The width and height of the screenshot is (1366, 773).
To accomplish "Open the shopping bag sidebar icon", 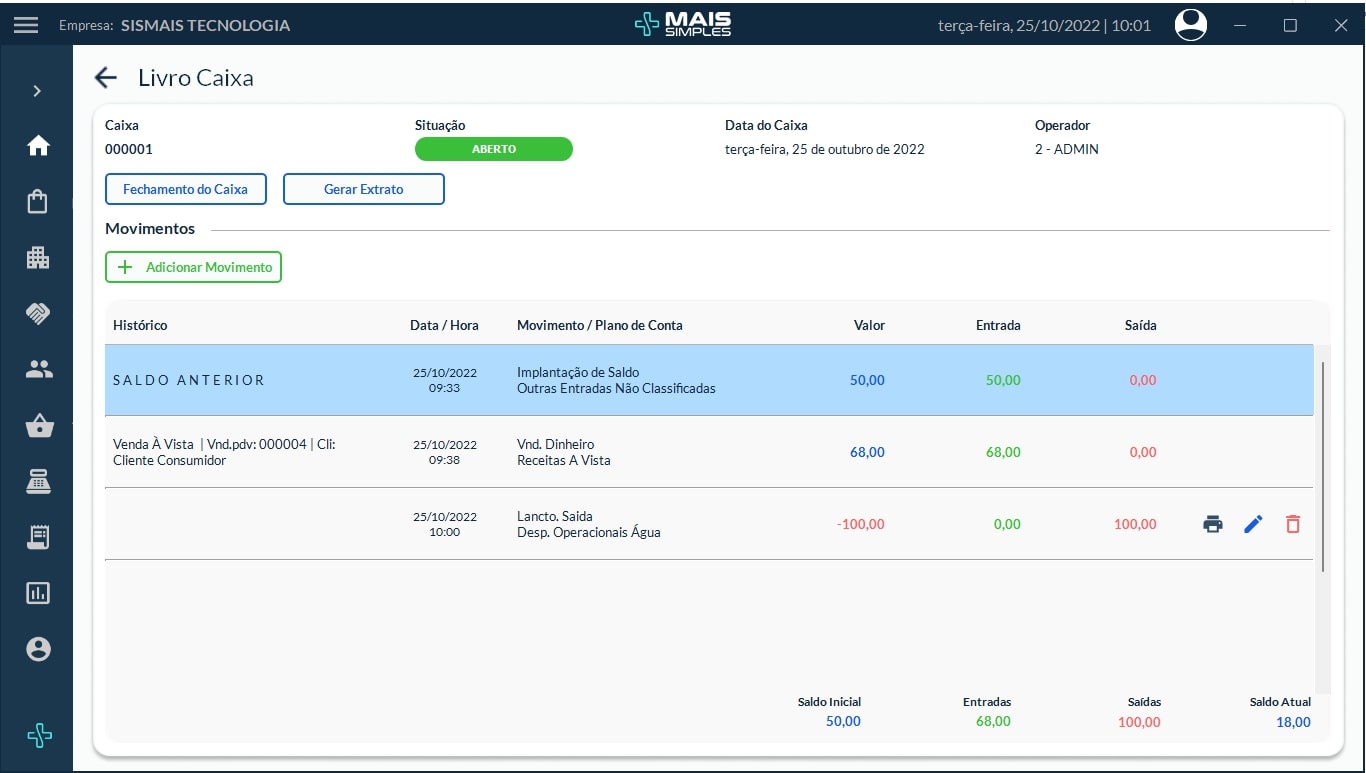I will [x=38, y=202].
